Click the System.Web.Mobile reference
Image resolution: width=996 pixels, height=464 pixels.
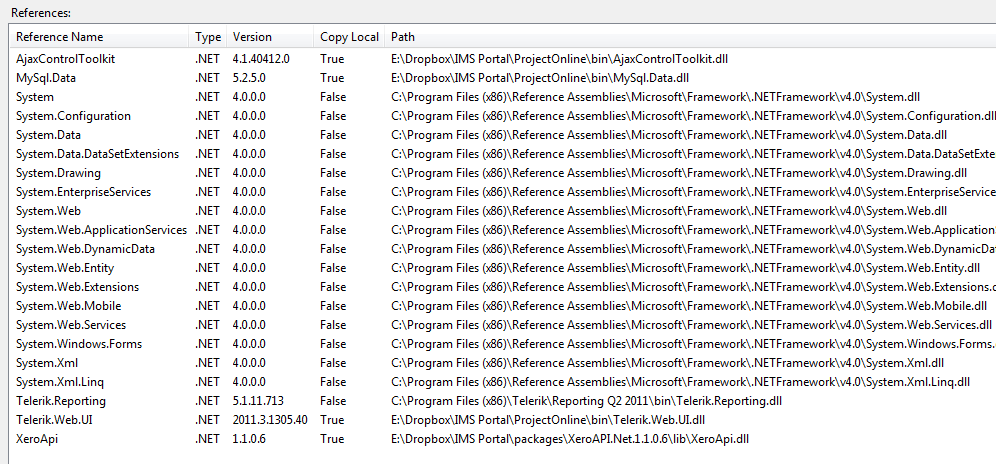69,306
